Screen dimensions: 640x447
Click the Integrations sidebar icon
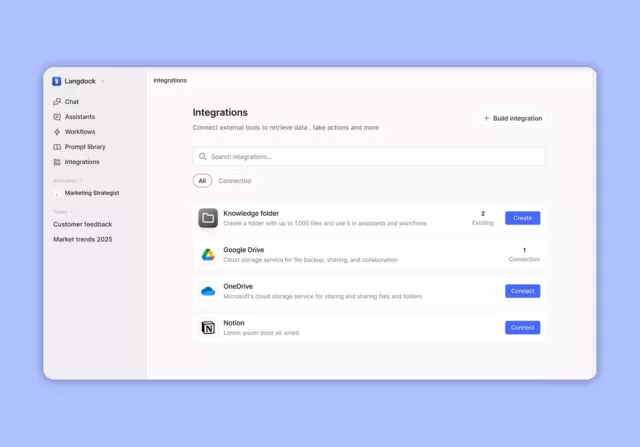[57, 162]
